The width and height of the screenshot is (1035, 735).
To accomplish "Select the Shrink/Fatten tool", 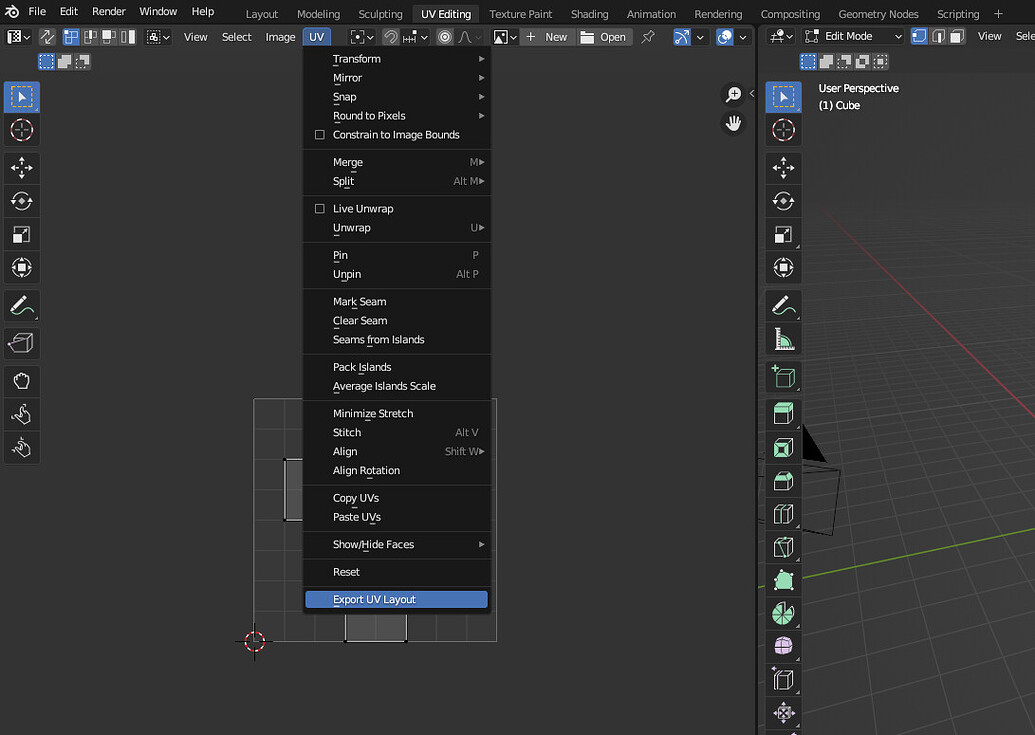I will pos(784,713).
